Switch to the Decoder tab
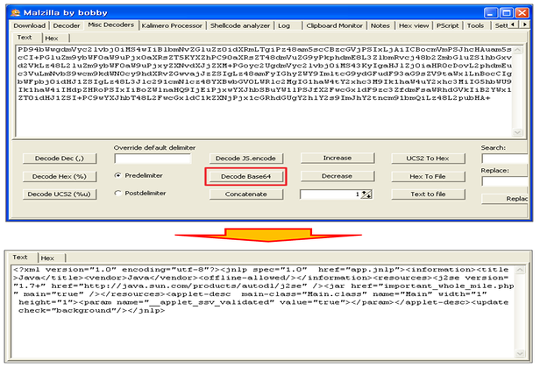540x367 pixels. click(66, 25)
